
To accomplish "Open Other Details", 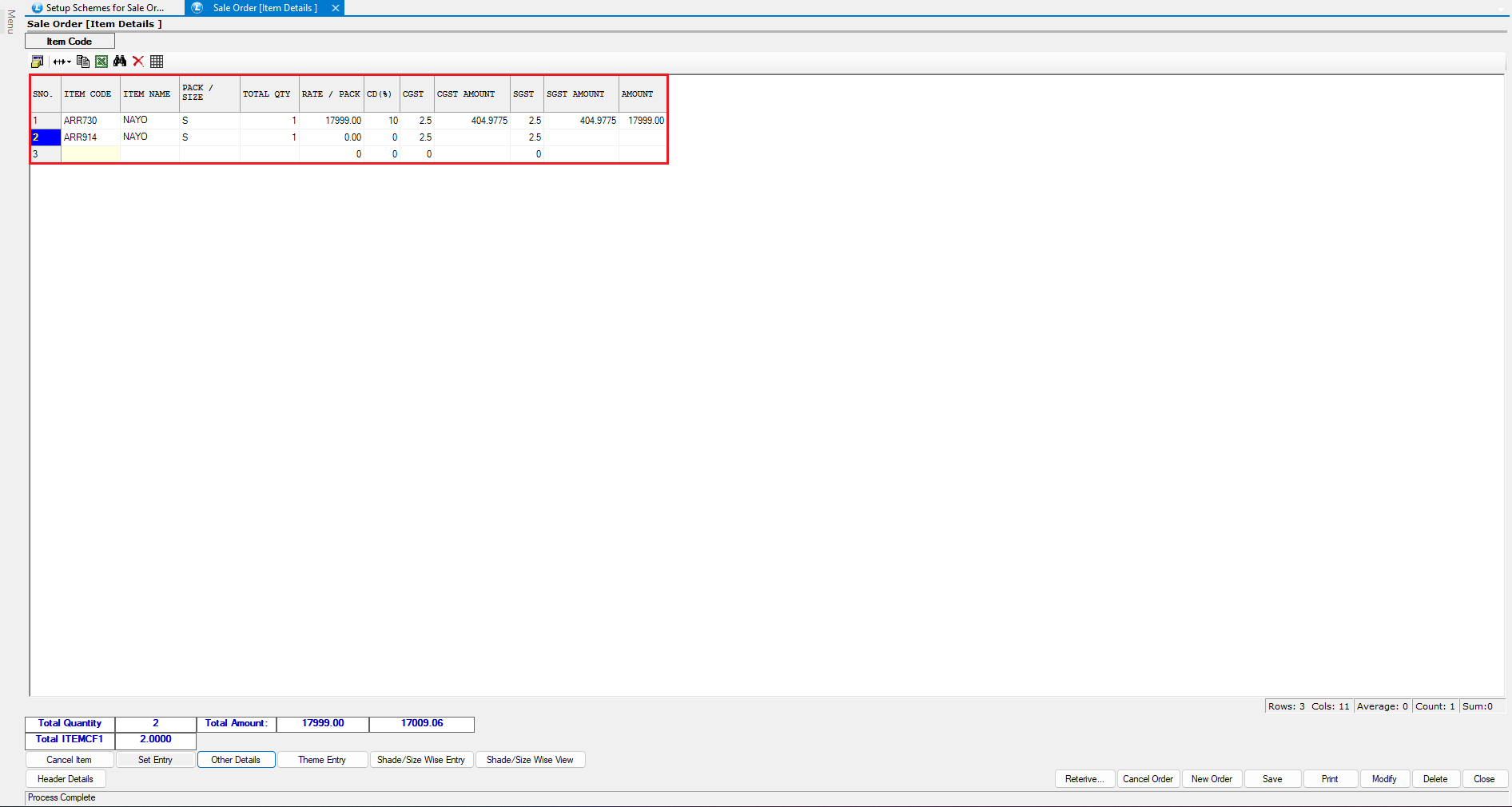I will (236, 760).
